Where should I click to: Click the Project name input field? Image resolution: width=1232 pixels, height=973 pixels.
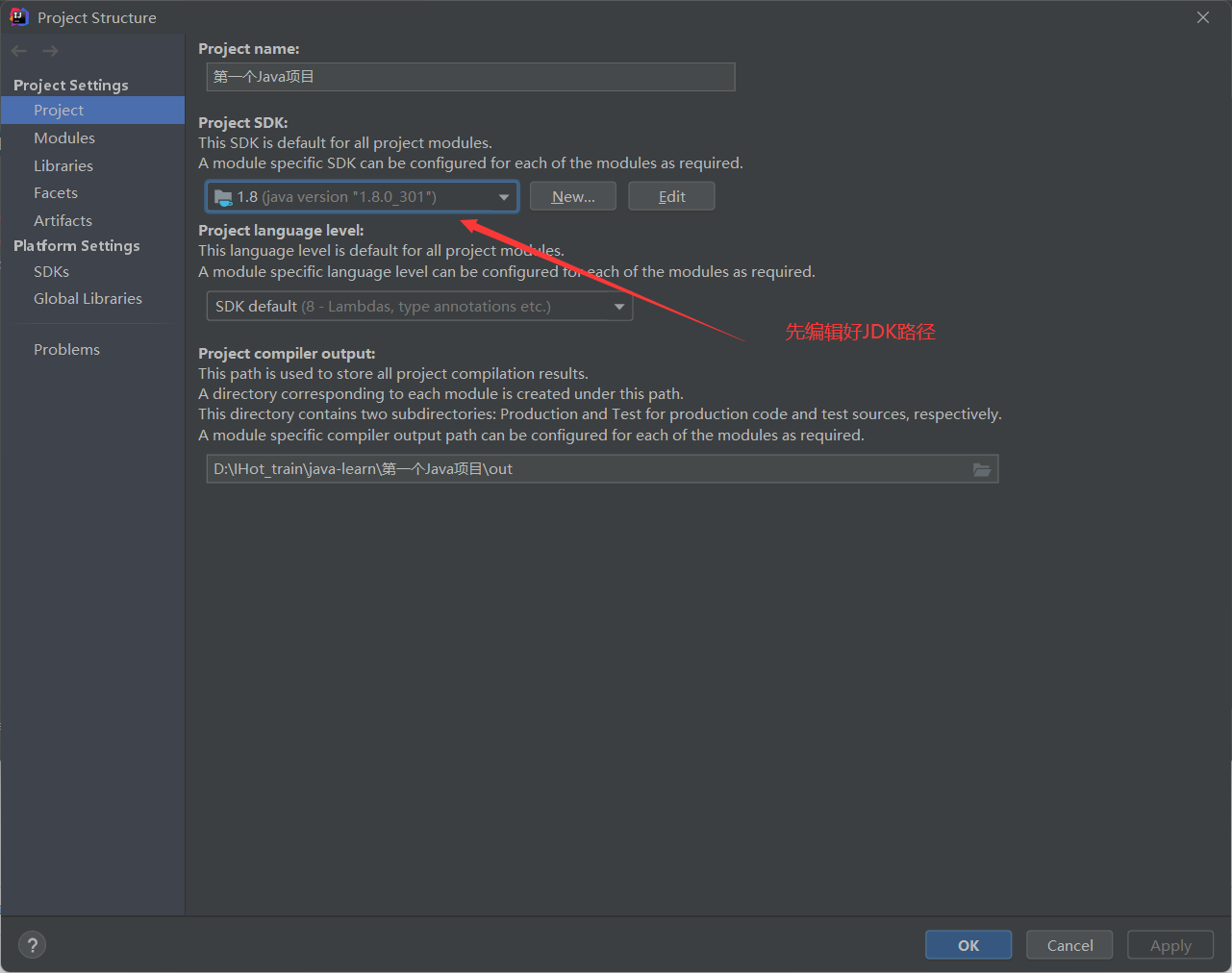471,77
